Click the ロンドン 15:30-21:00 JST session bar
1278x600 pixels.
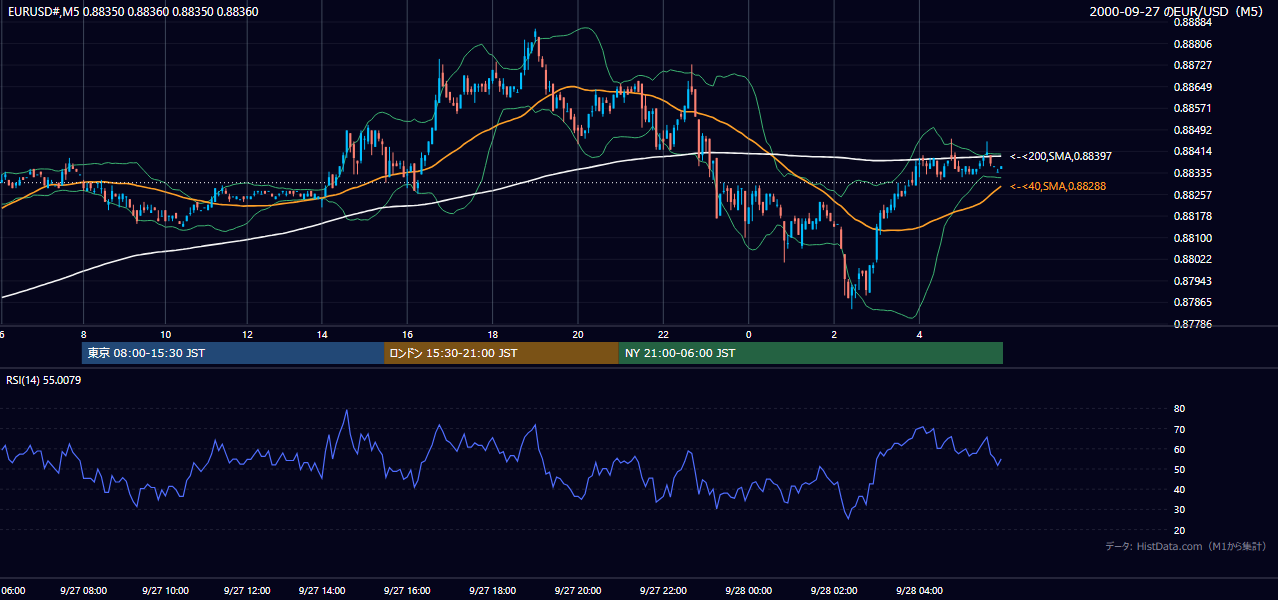click(x=501, y=353)
